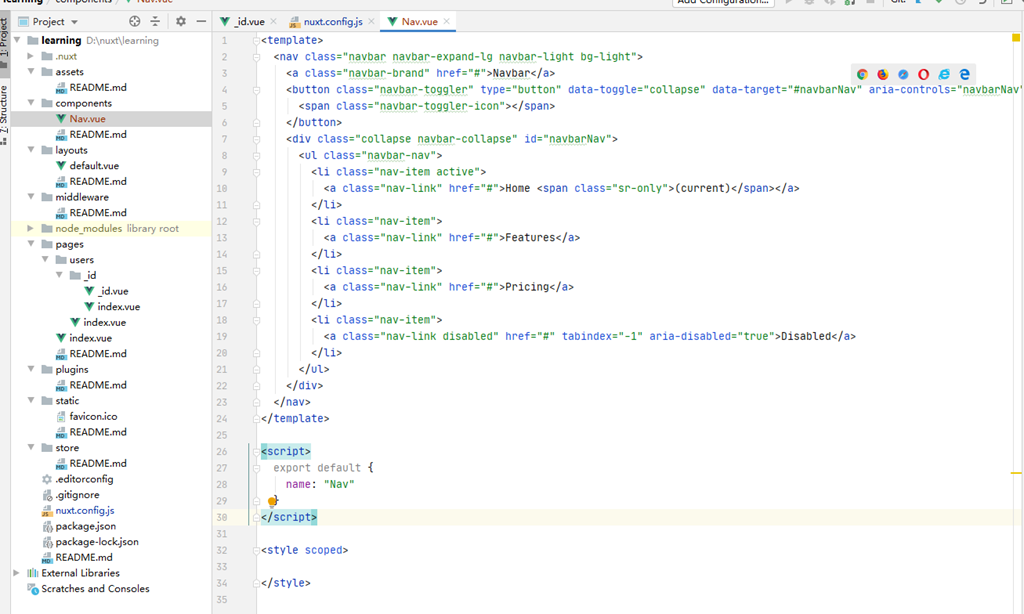Click the favicon.ico file icon

(x=61, y=417)
